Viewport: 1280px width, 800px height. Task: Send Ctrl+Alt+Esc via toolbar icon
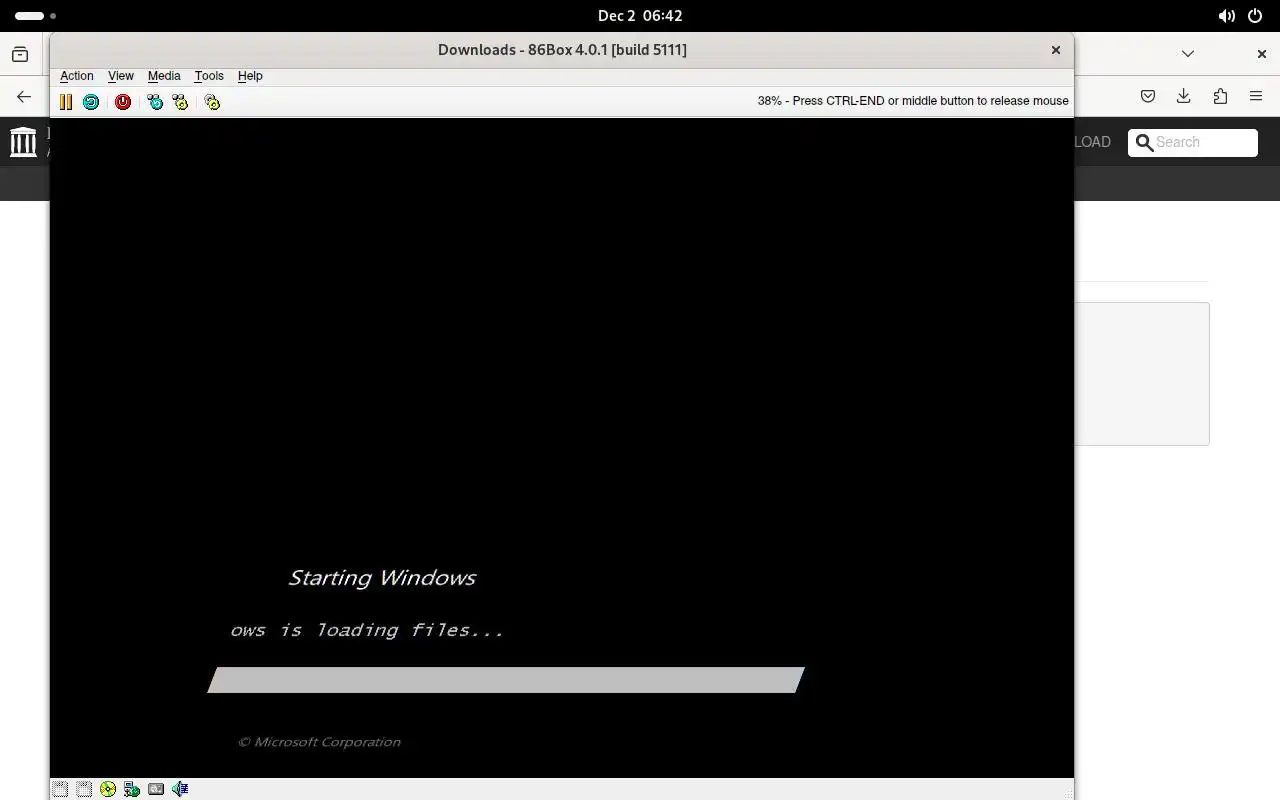(180, 101)
